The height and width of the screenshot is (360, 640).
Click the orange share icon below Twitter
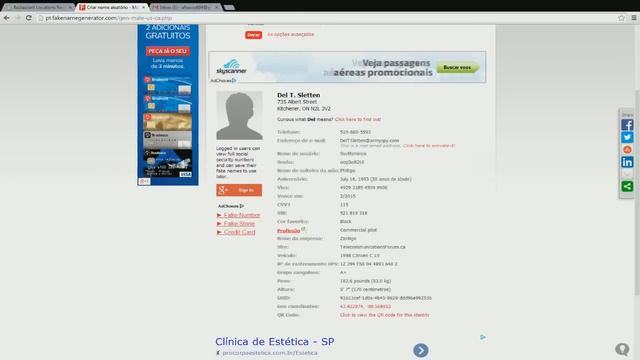[x=627, y=150]
